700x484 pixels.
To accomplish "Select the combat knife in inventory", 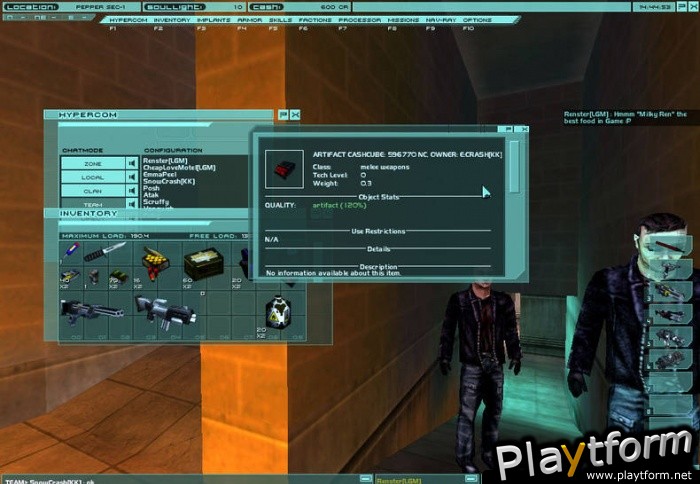I will pyautogui.click(x=105, y=251).
